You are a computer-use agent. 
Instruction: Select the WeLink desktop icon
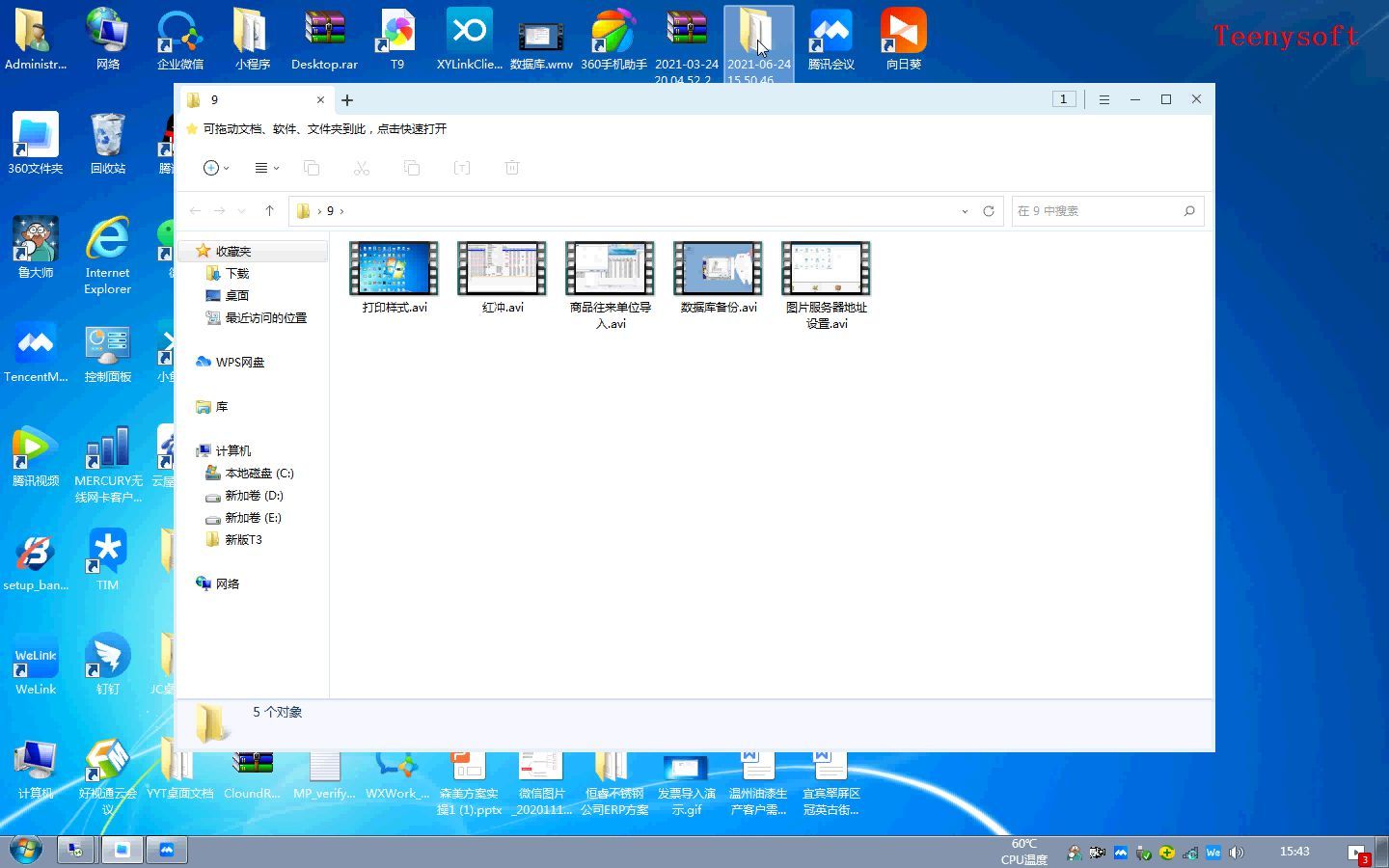(x=36, y=665)
